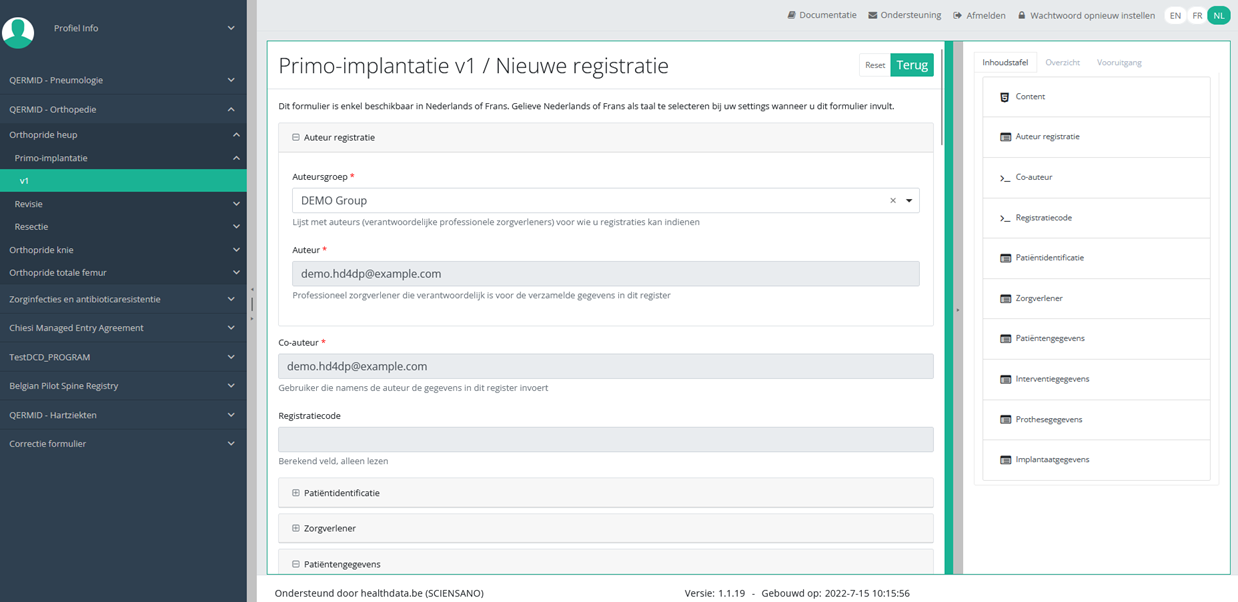Expand QERMID - Pneumologie menu
The height and width of the screenshot is (602, 1238).
coord(230,80)
